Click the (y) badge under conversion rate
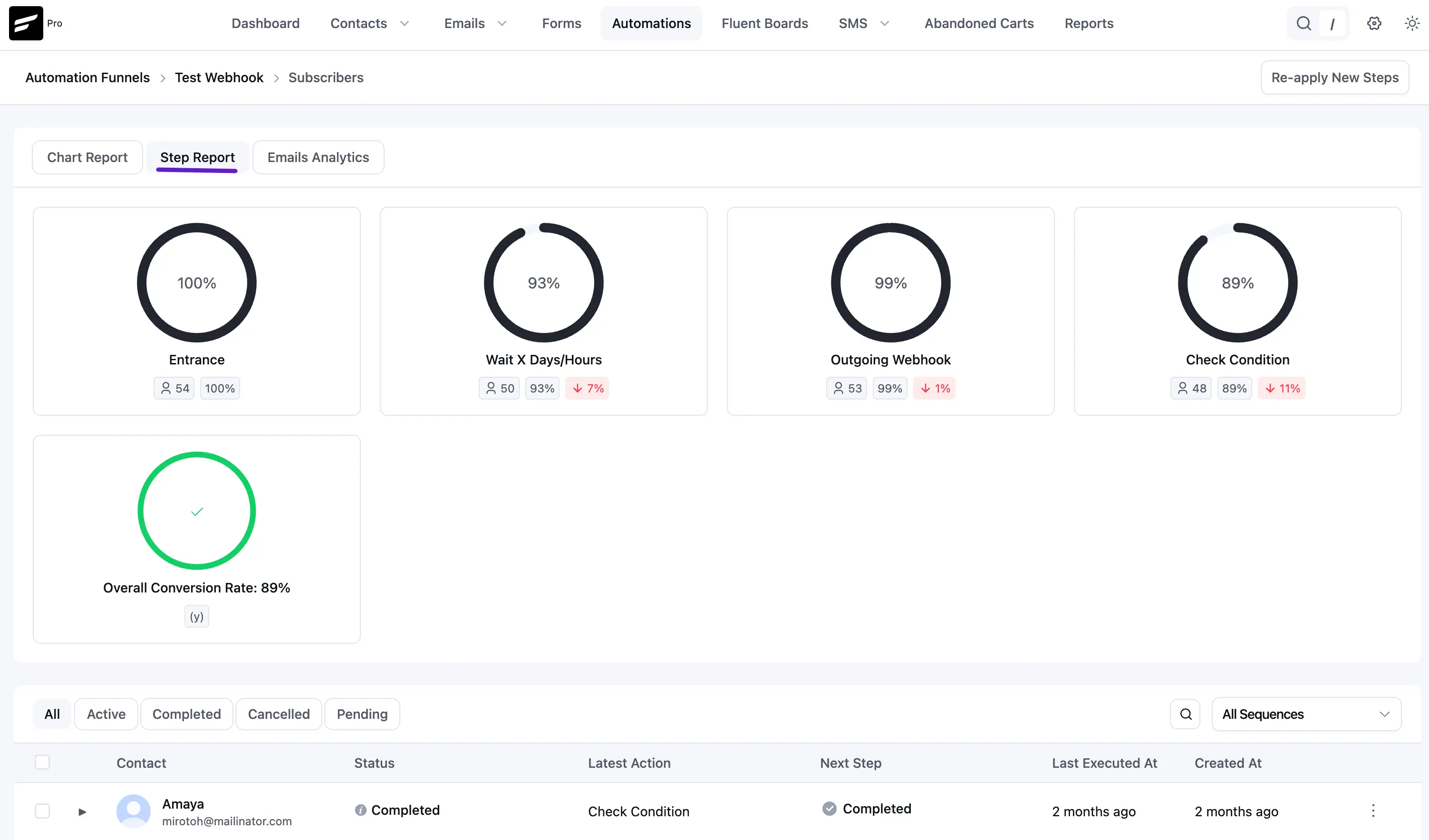 [197, 617]
